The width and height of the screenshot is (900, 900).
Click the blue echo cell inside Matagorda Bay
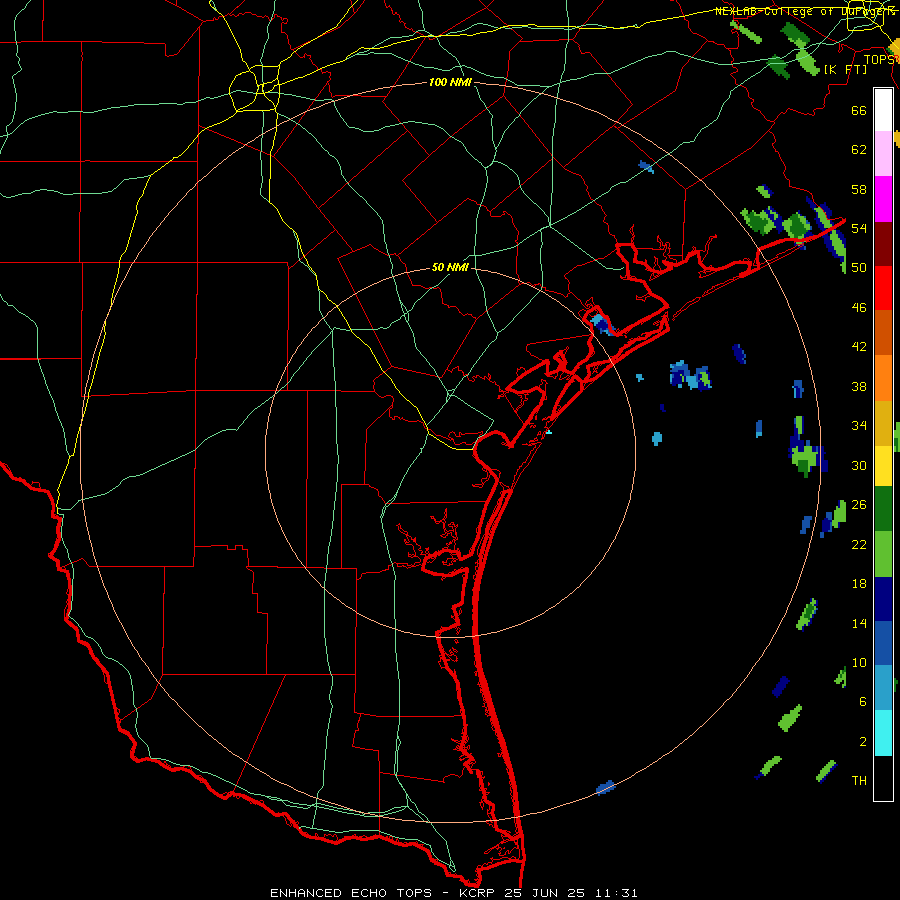[x=602, y=324]
